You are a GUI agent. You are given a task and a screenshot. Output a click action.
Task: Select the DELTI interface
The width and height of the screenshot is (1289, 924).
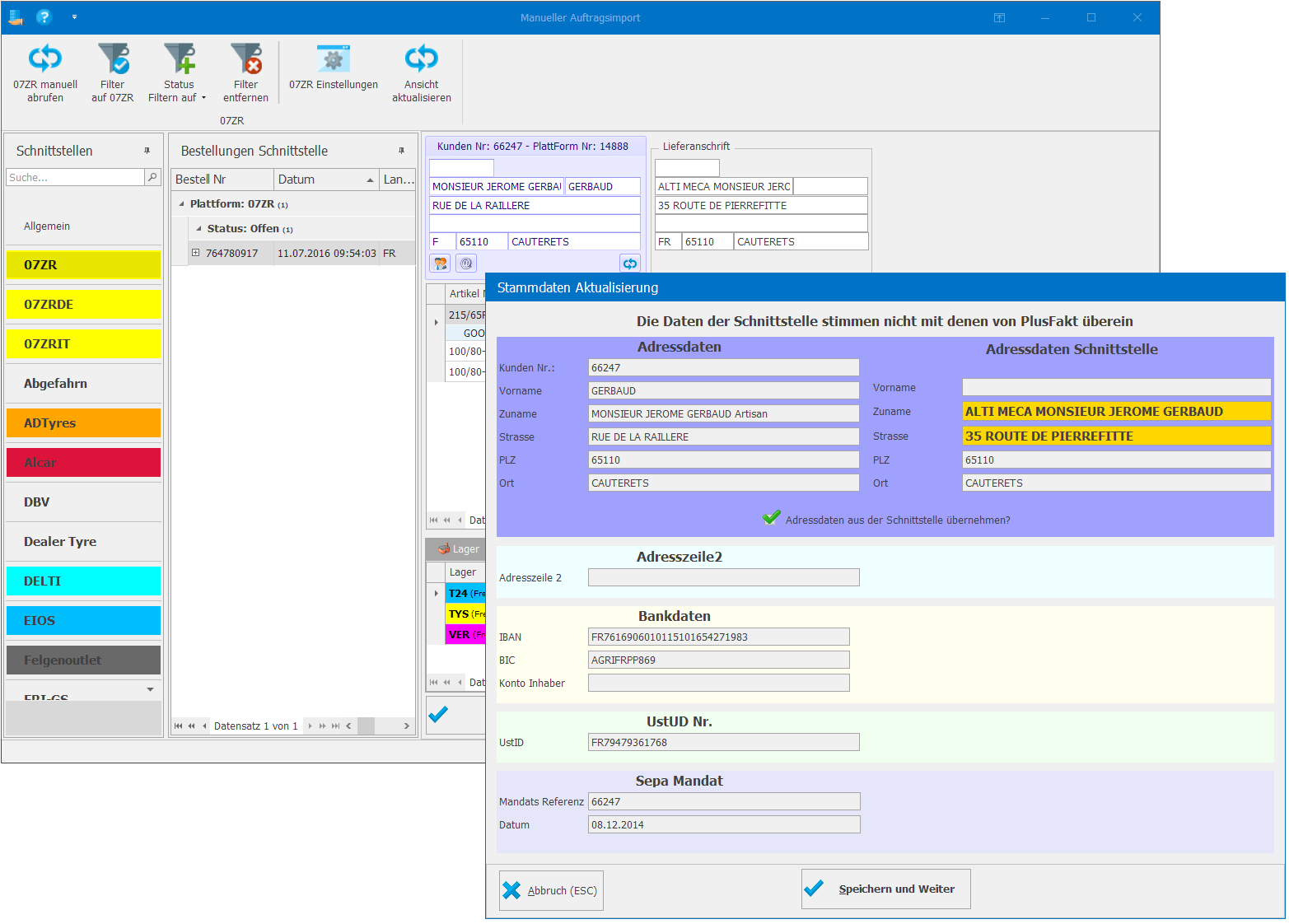click(x=83, y=581)
